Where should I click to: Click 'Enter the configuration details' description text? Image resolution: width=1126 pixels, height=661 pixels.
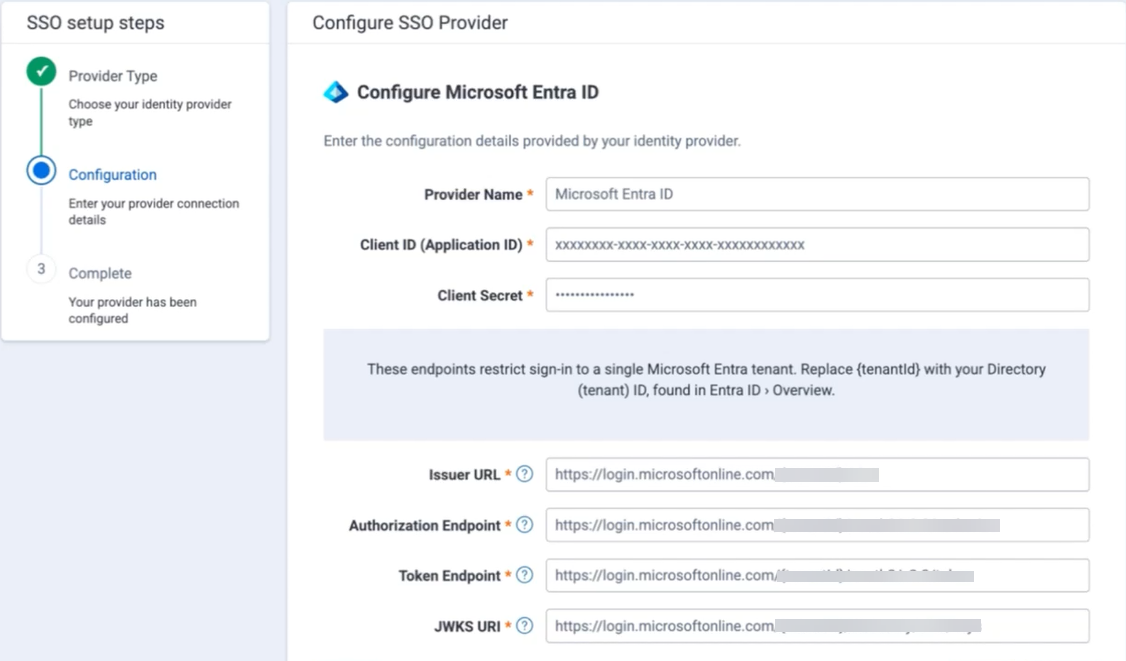531,141
